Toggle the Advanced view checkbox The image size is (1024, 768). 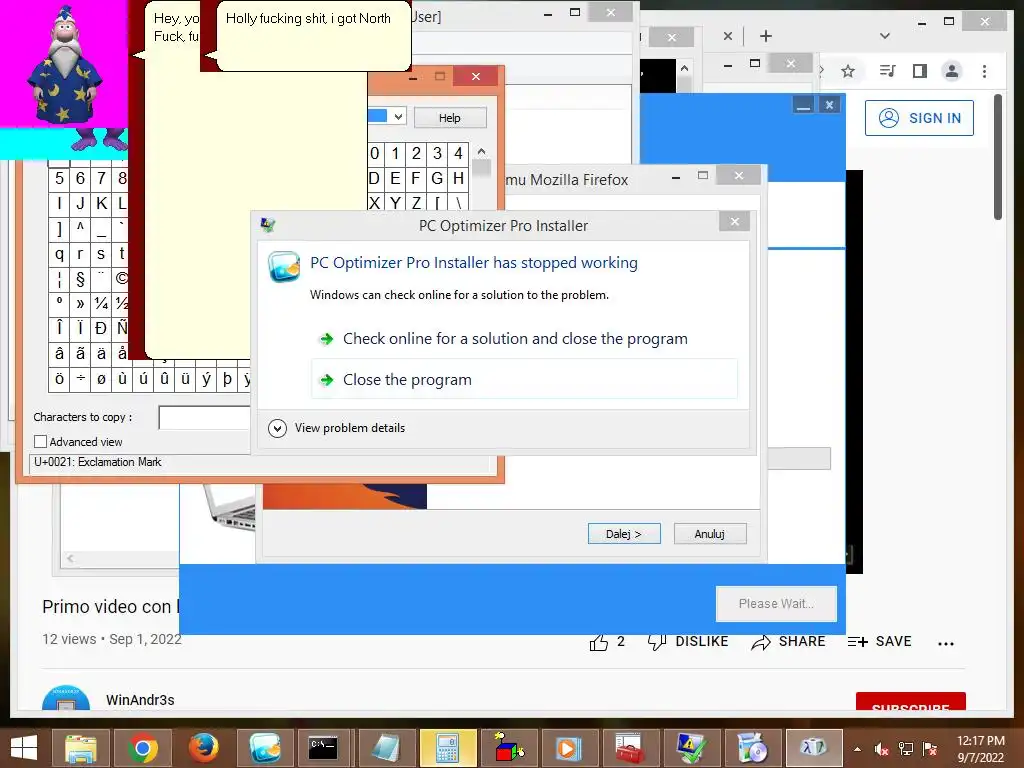tap(40, 442)
